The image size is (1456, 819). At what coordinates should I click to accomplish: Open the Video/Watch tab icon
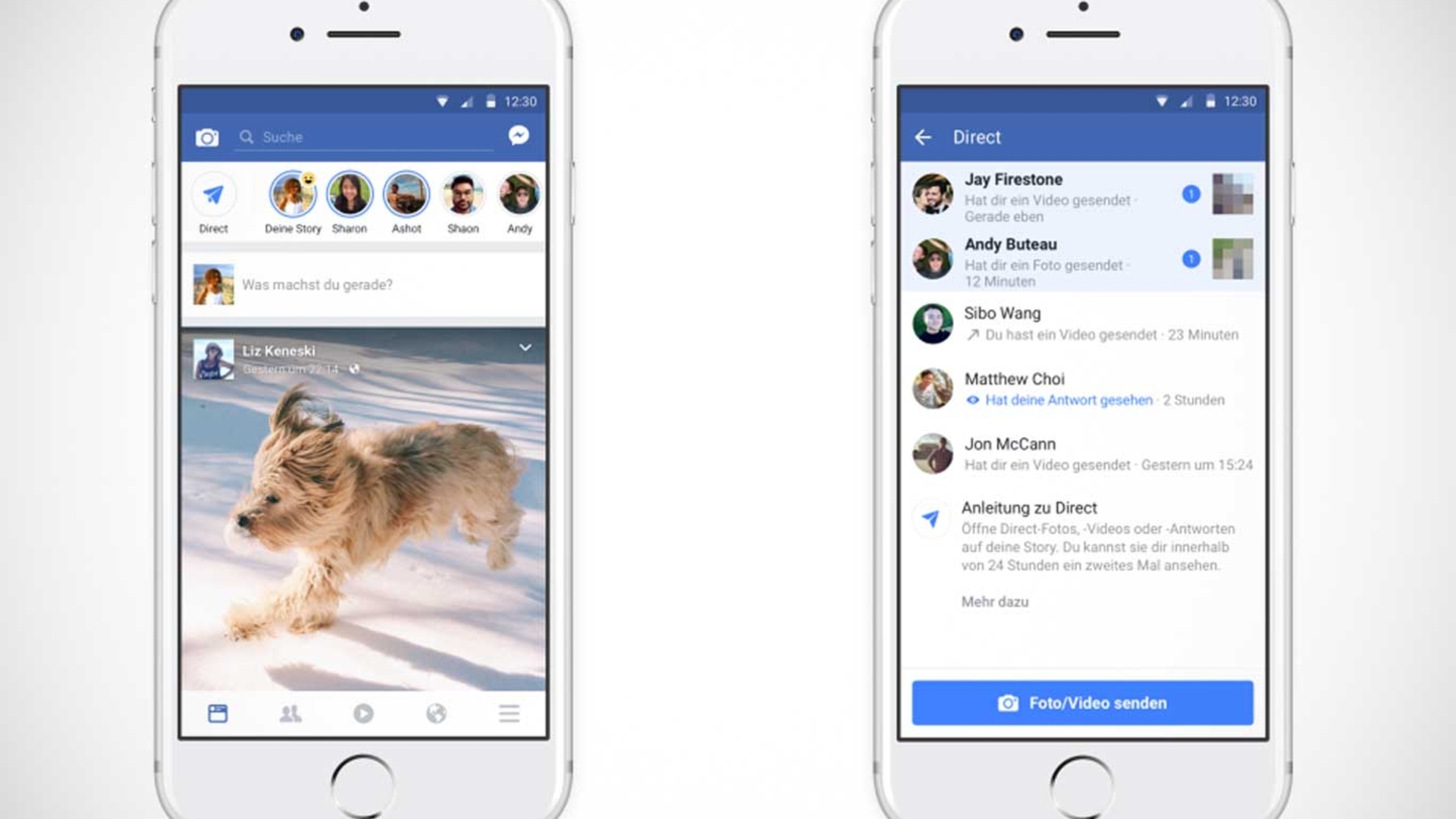pyautogui.click(x=363, y=713)
